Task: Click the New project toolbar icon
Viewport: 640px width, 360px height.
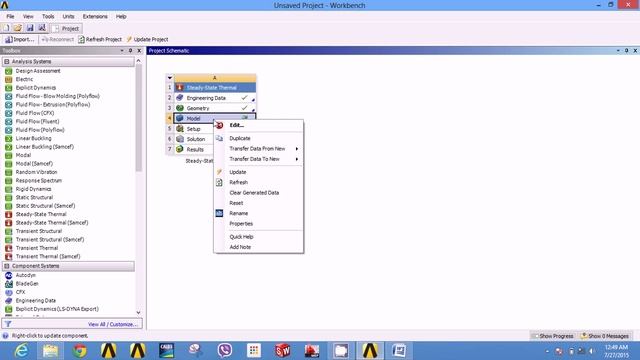Action: coord(6,28)
